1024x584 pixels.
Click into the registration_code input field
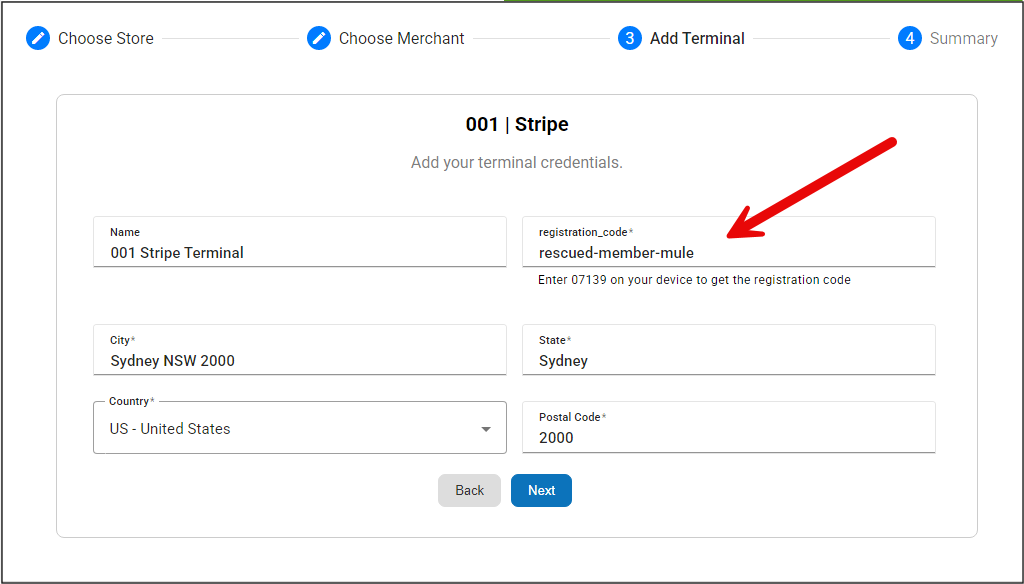point(728,253)
